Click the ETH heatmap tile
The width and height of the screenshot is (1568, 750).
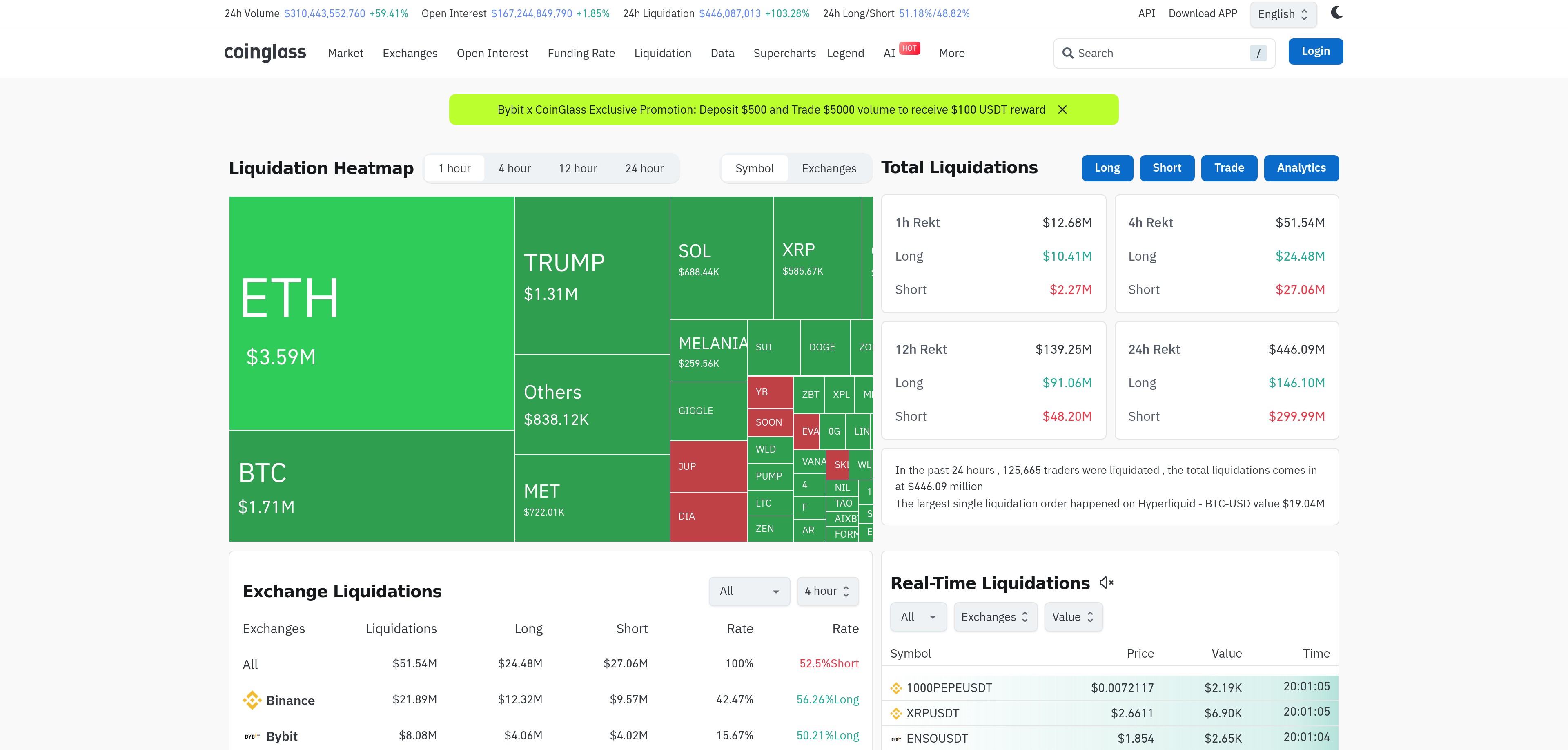coord(371,313)
